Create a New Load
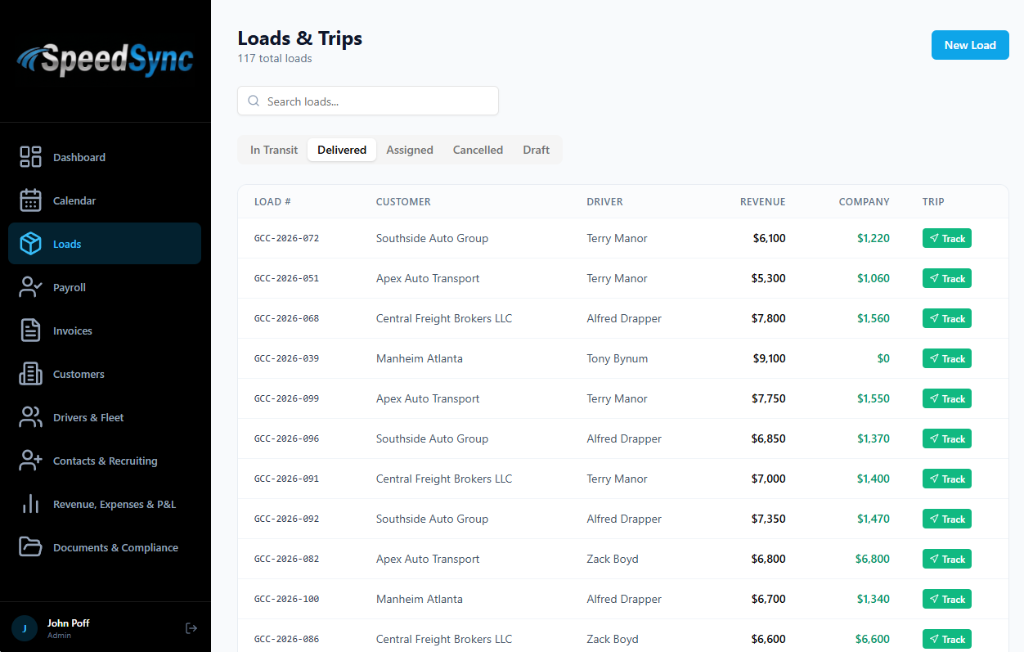This screenshot has width=1024, height=652. [970, 45]
